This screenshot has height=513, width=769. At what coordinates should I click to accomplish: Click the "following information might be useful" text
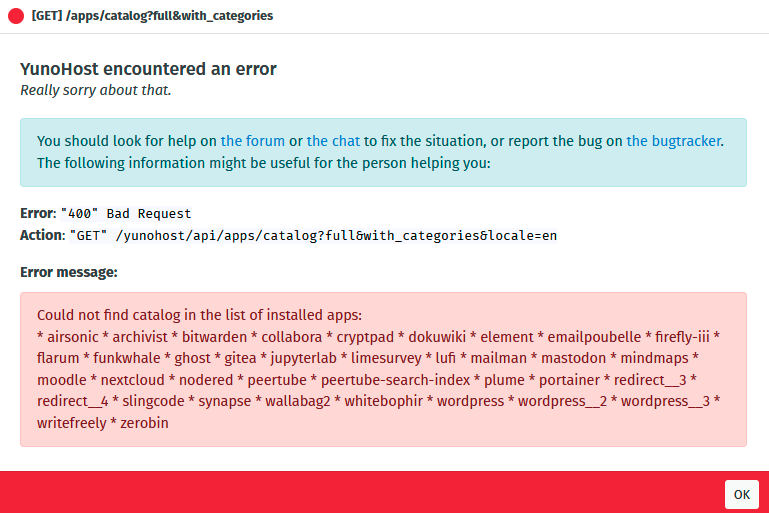point(263,163)
